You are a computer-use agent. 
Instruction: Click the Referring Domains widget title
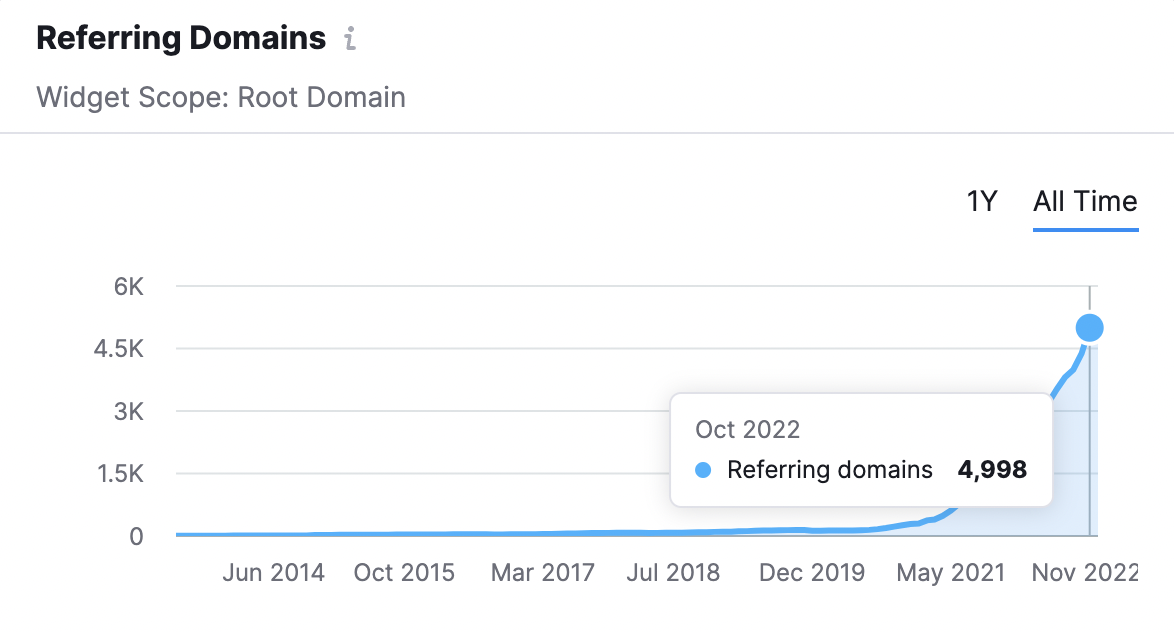tap(181, 39)
